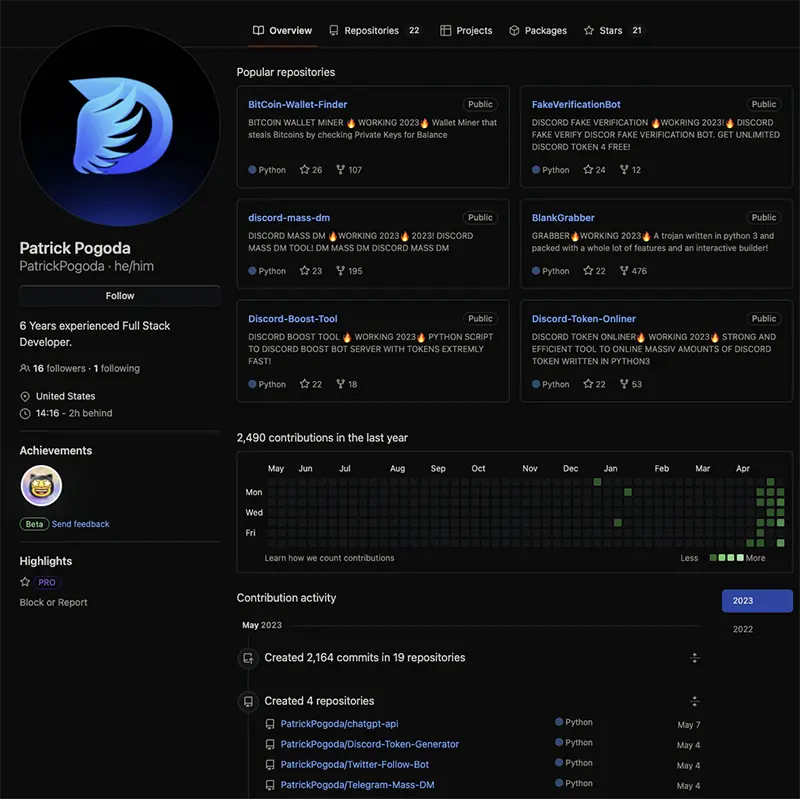Click the fork icon on discord-mass-dm
Viewport: 800px width, 799px height.
341,270
